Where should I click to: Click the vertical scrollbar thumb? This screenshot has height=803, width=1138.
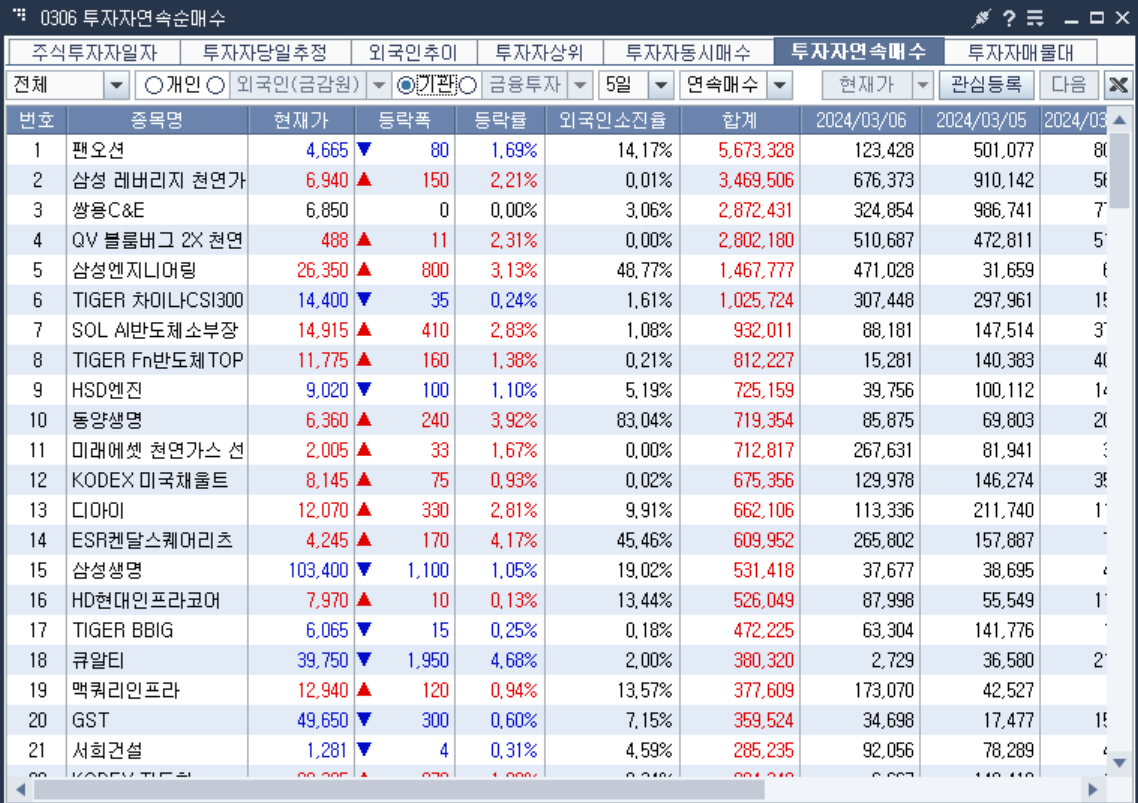1119,170
